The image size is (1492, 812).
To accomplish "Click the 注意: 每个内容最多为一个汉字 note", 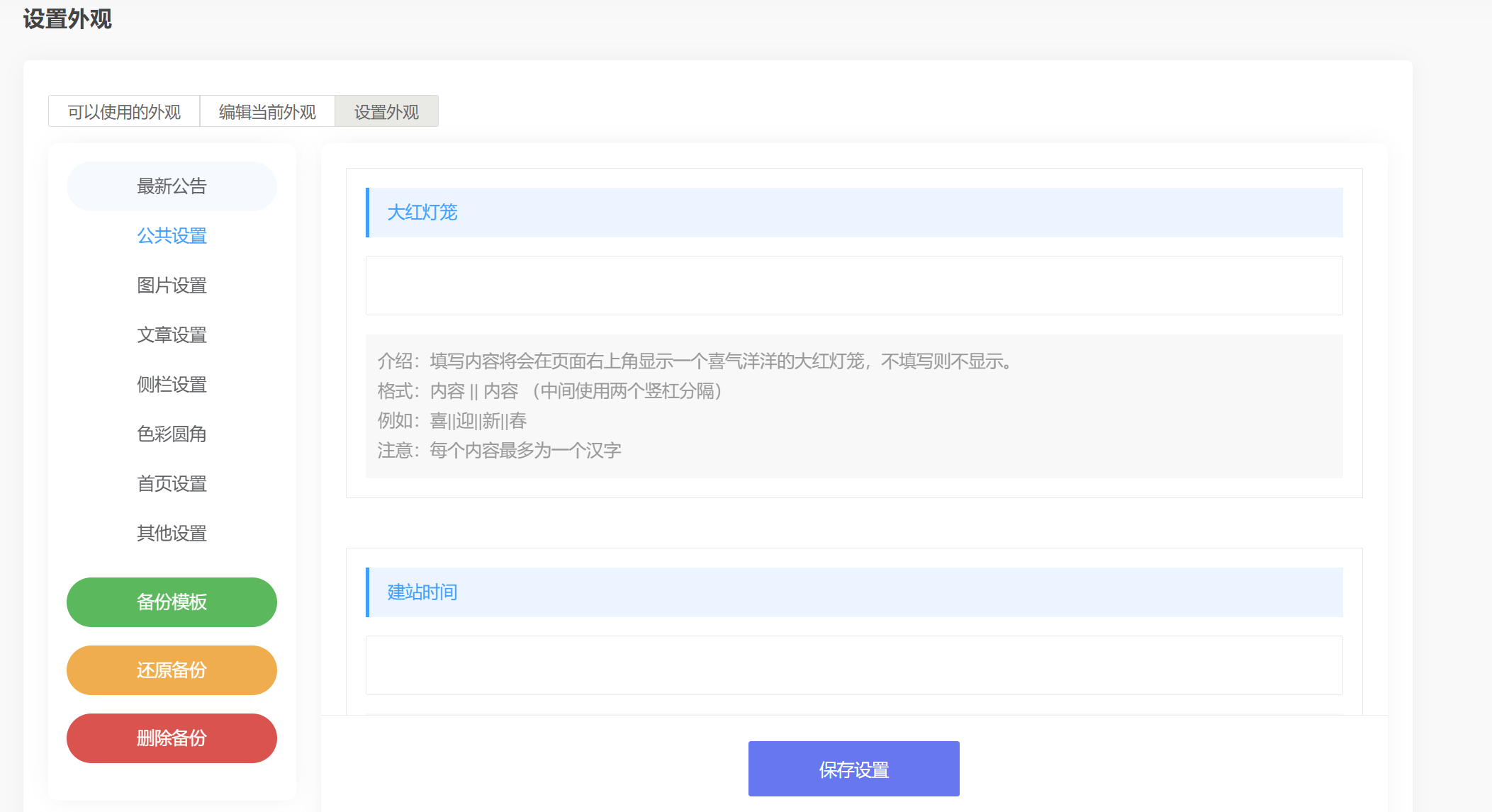I will (x=500, y=451).
